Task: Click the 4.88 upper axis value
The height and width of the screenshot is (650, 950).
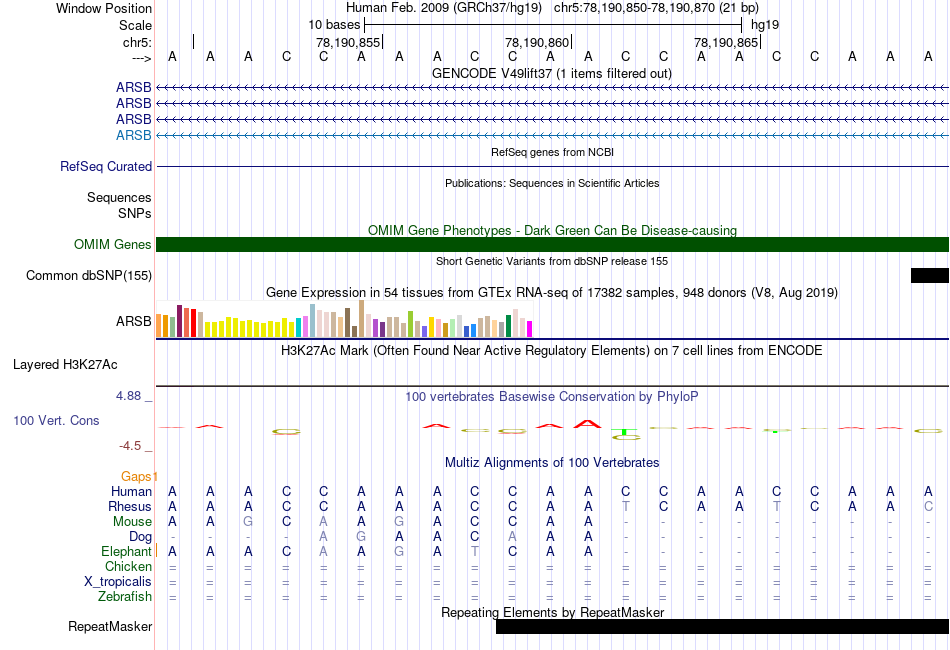Action: [128, 396]
